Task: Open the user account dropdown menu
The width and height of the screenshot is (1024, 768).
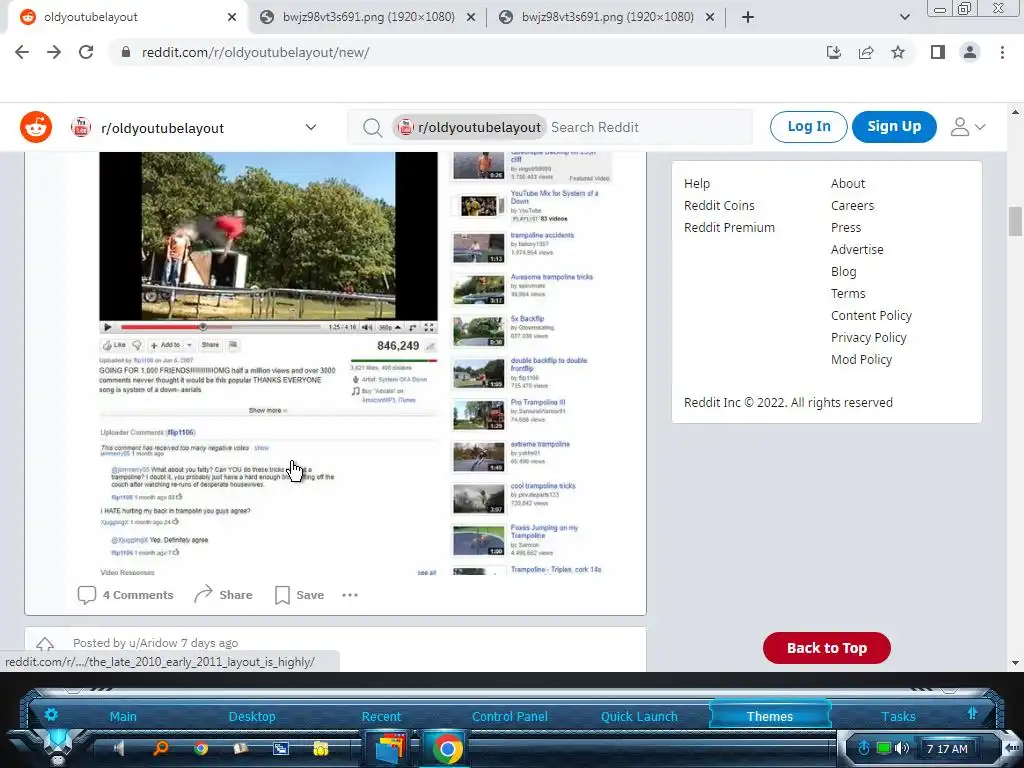Action: (x=967, y=127)
